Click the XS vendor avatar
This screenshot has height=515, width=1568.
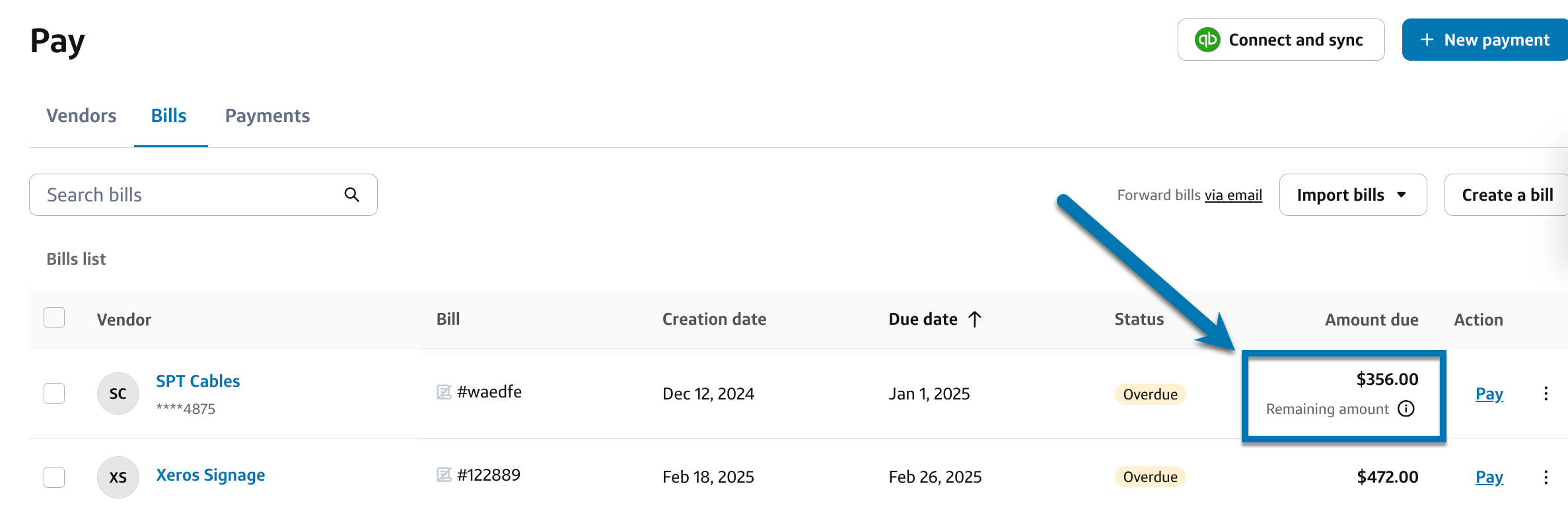pyautogui.click(x=118, y=477)
